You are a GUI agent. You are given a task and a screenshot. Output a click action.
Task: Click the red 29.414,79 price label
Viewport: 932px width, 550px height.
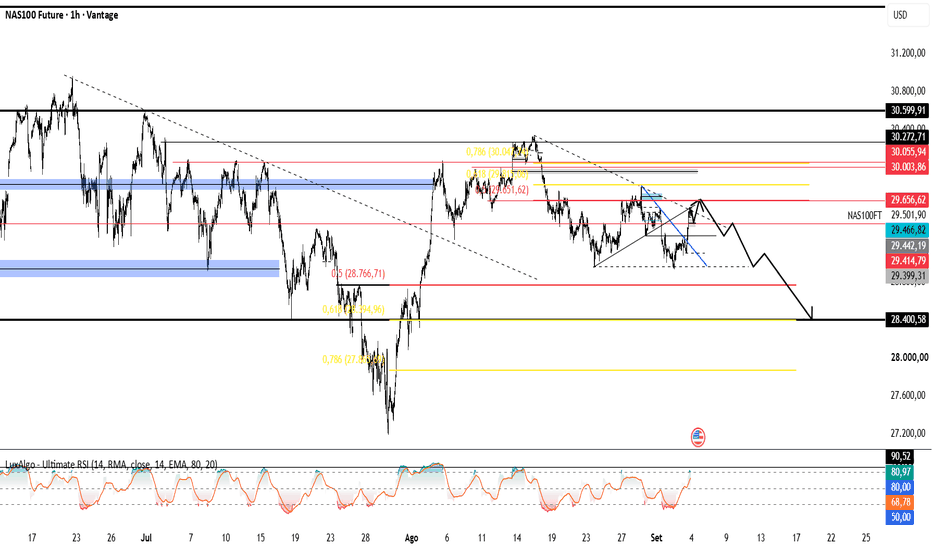[907, 261]
